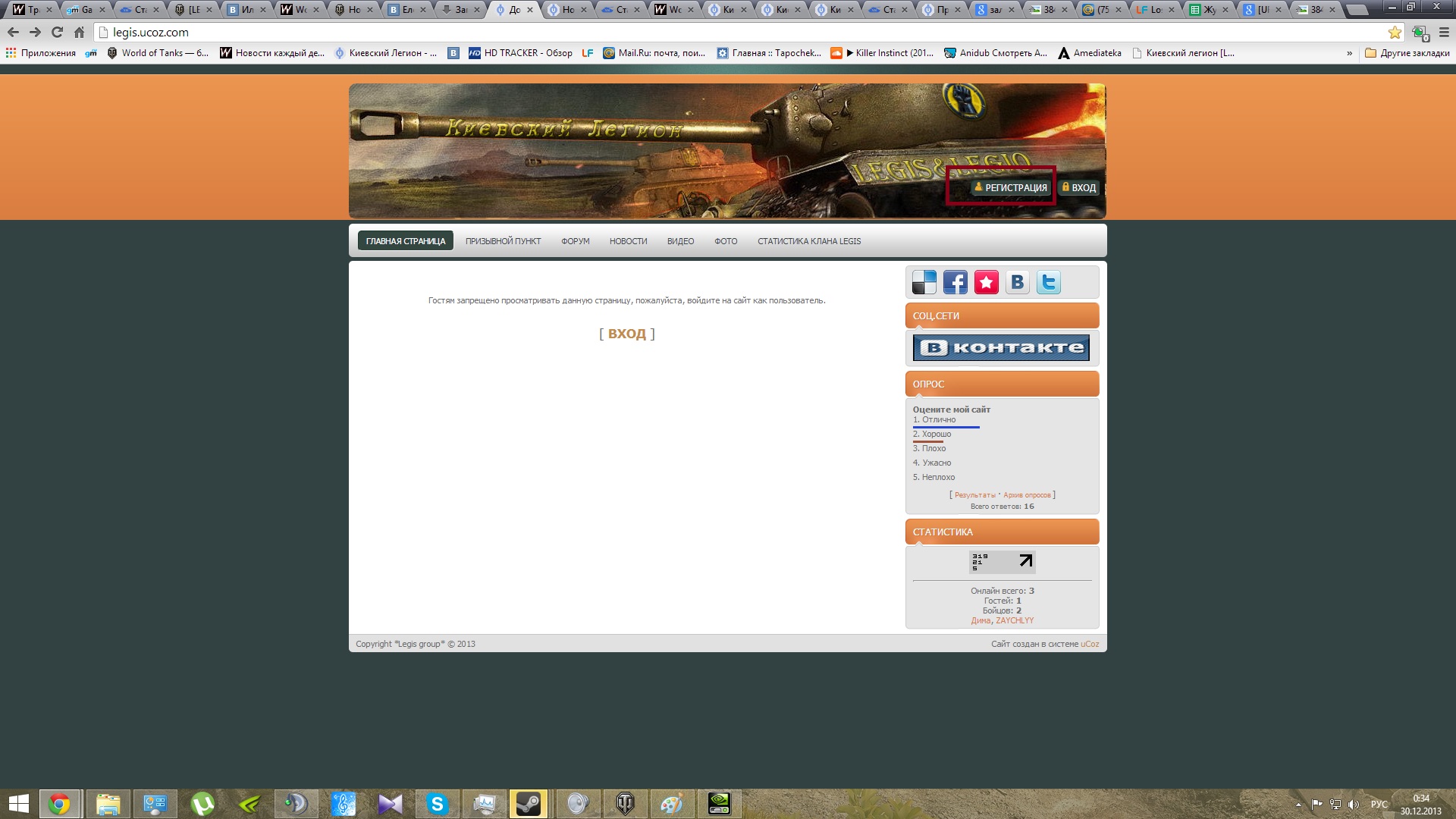1456x819 pixels.
Task: Close the active До tab
Action: coord(530,10)
